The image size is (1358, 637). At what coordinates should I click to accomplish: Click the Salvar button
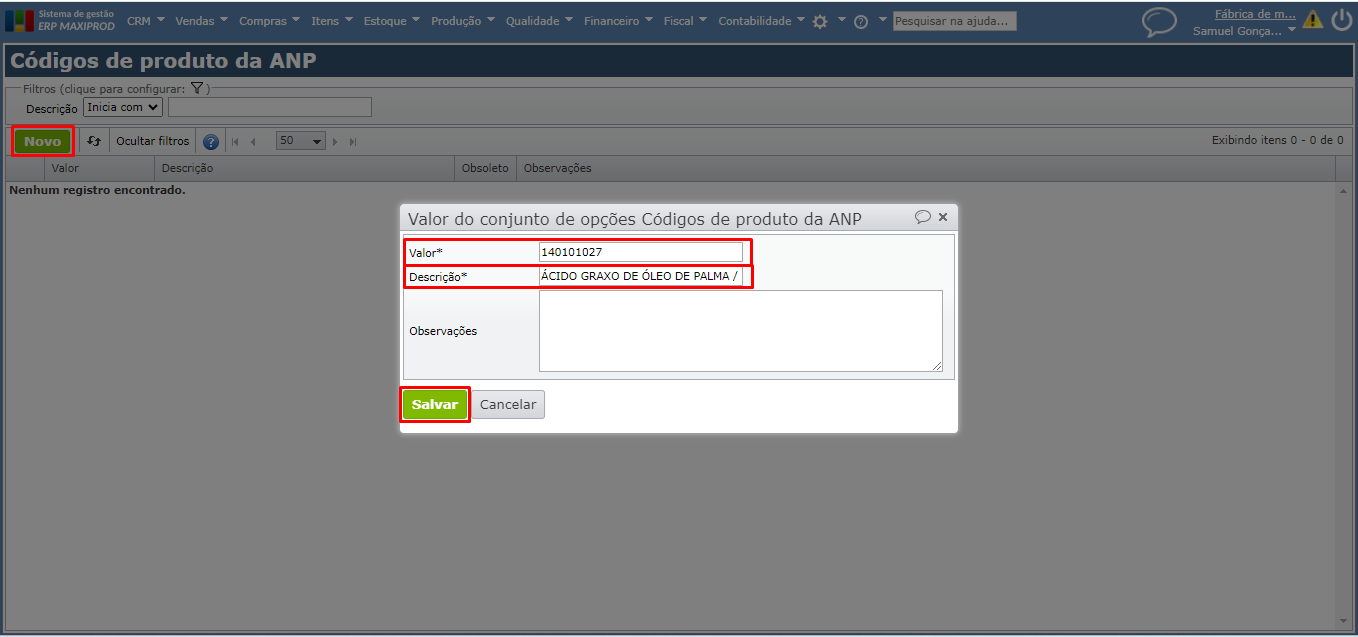click(x=435, y=404)
